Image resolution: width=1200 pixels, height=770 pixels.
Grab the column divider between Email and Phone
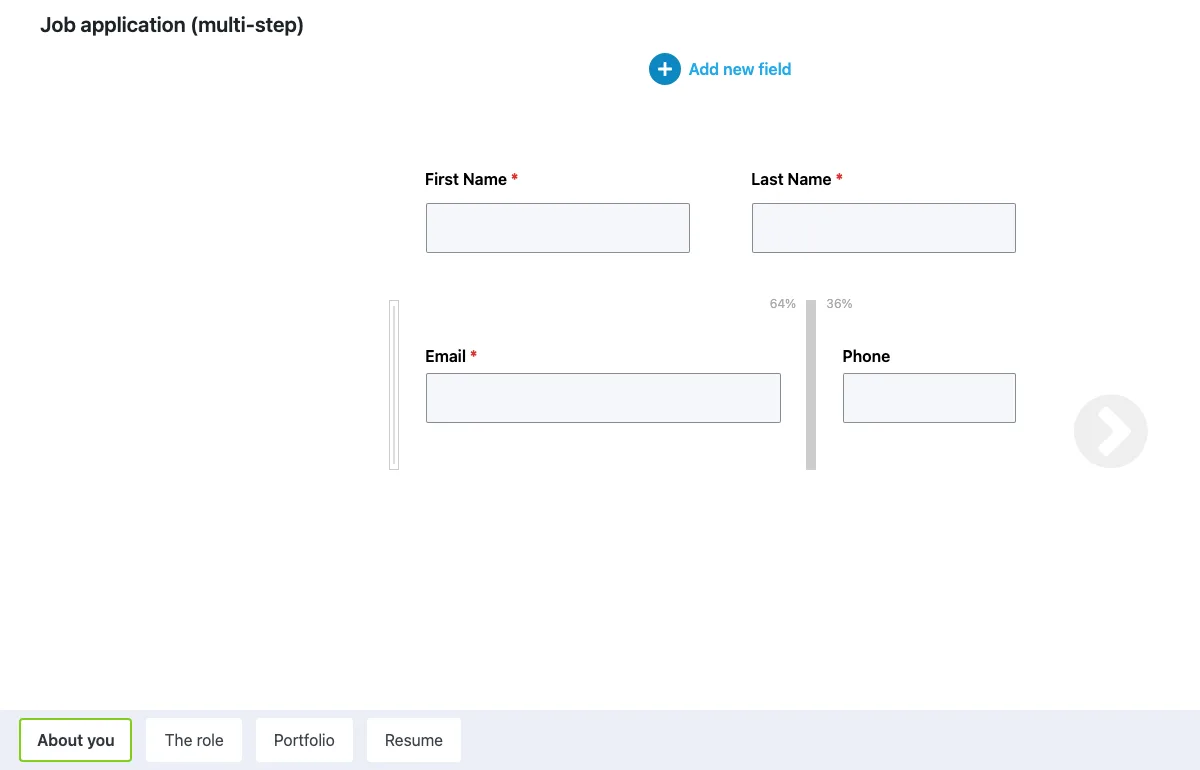tap(811, 385)
